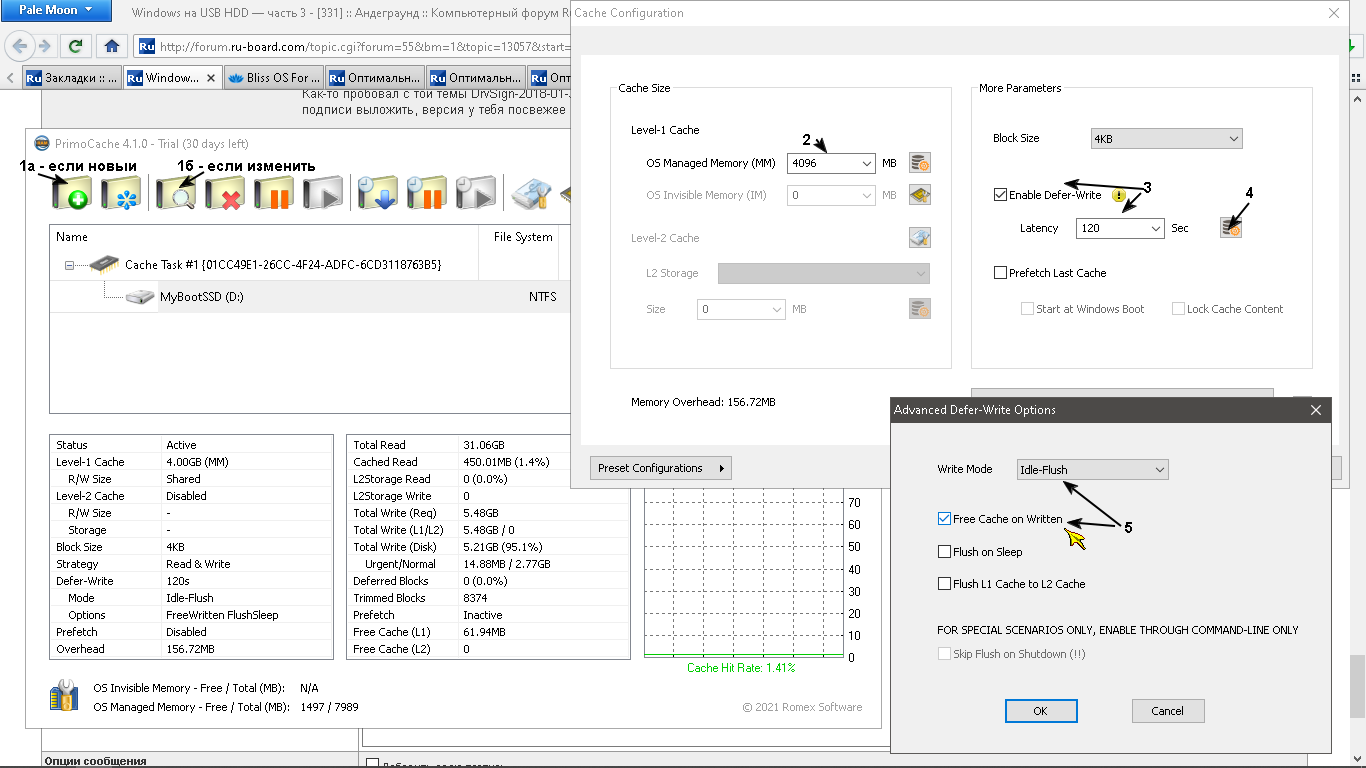Click the clock drive icon with orange pause bars
Screen dimensions: 1366x768
click(426, 192)
